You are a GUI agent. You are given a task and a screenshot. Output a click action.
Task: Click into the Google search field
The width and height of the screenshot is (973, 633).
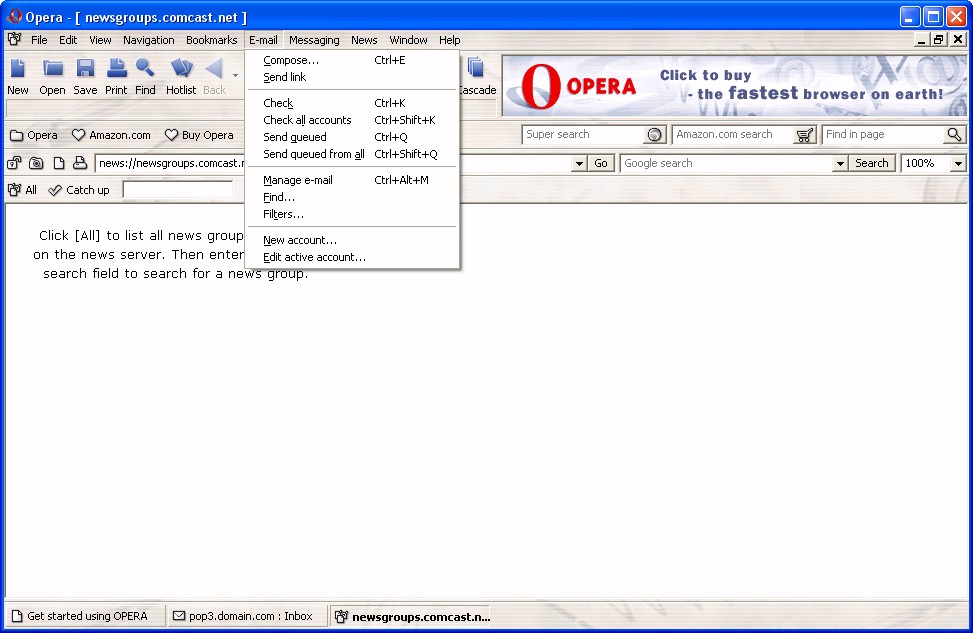click(726, 163)
